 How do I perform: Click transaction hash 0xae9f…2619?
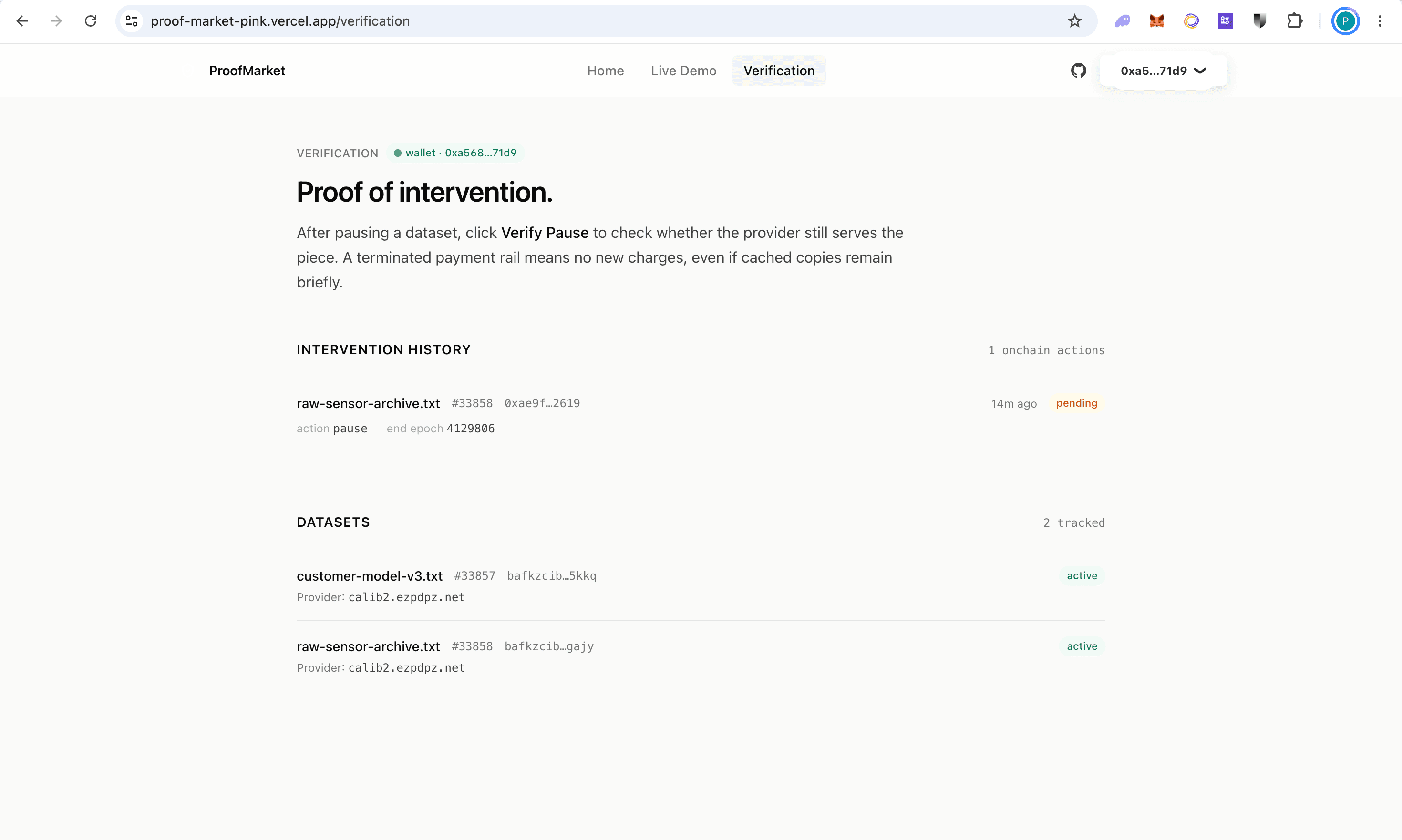point(543,404)
